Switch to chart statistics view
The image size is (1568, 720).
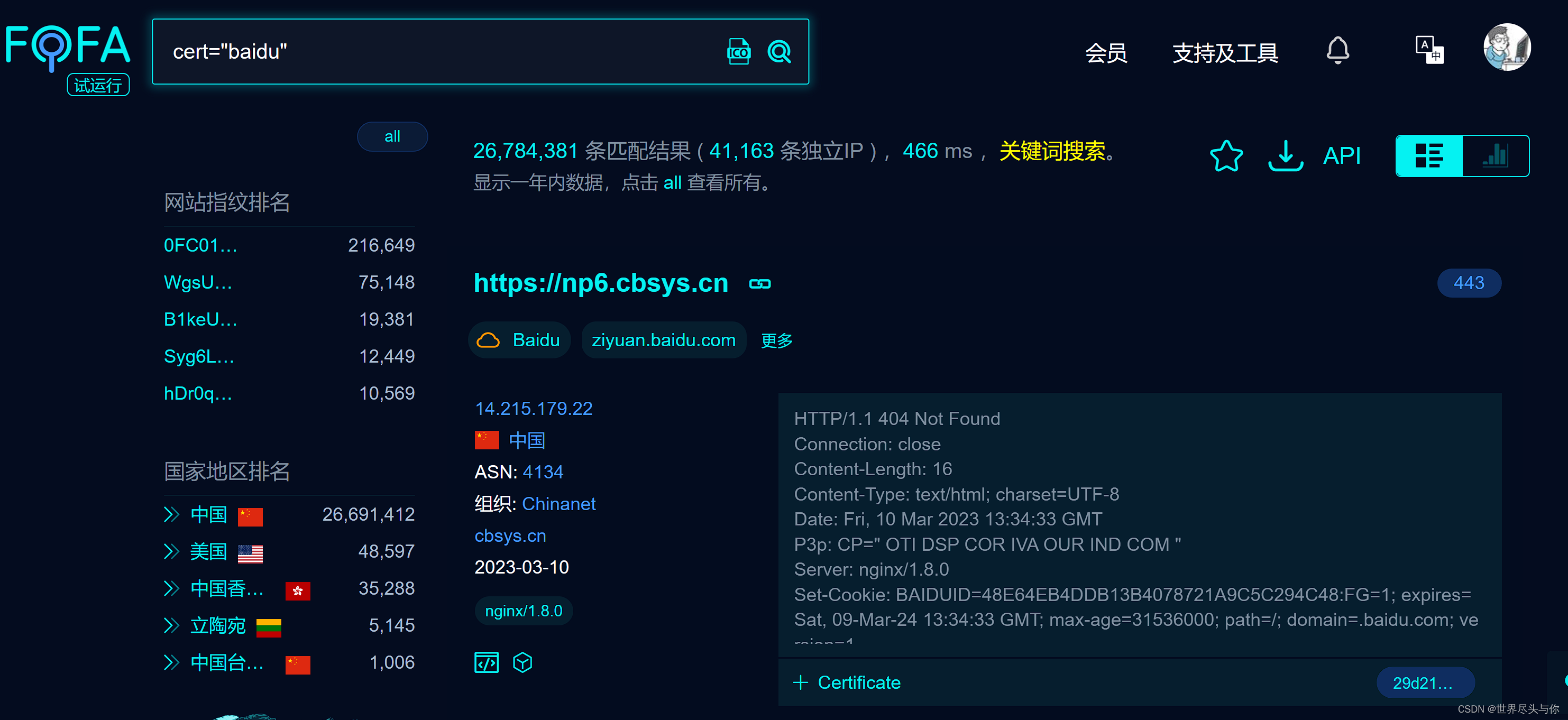(1496, 156)
